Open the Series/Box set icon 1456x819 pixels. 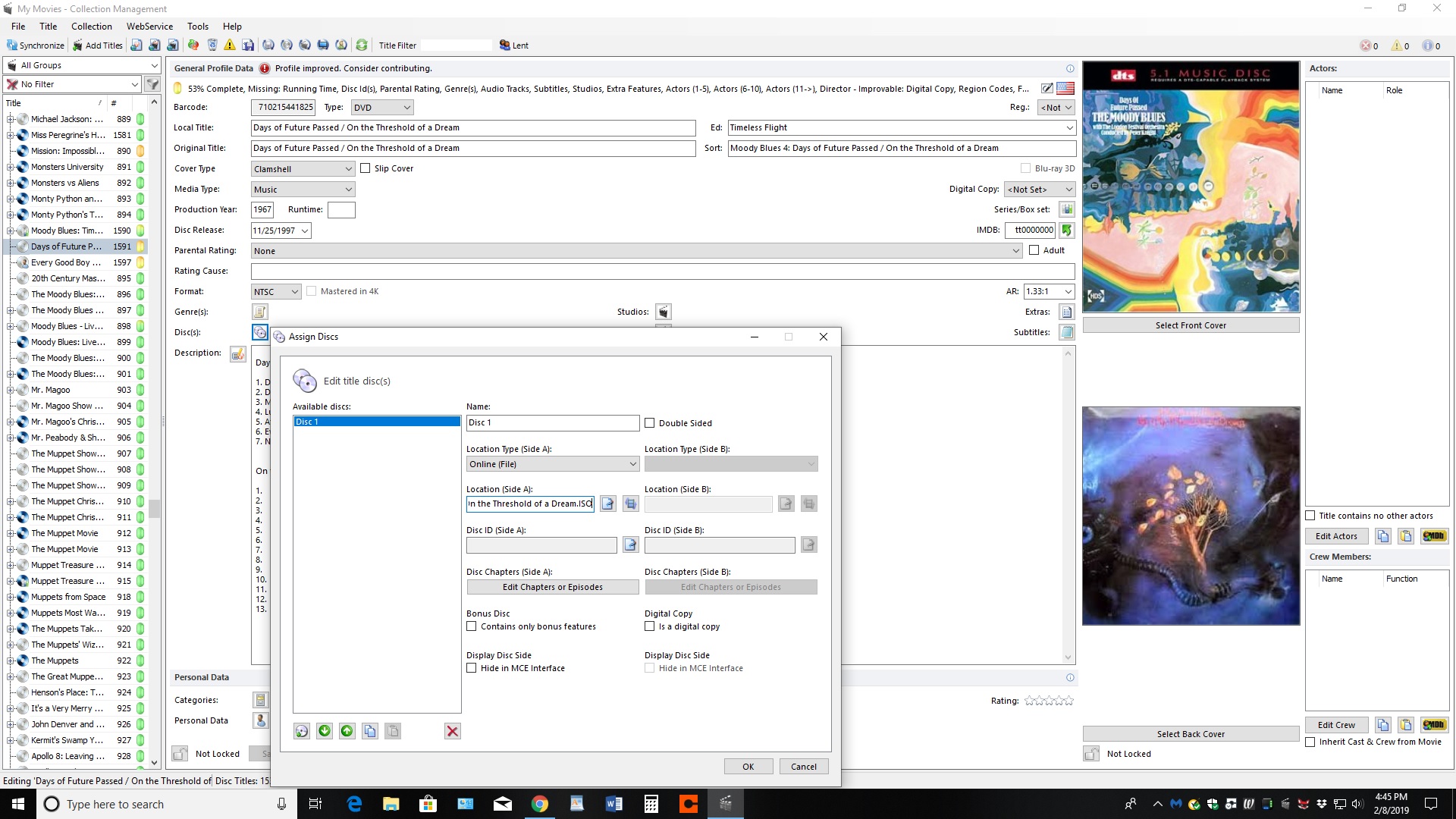tap(1067, 209)
